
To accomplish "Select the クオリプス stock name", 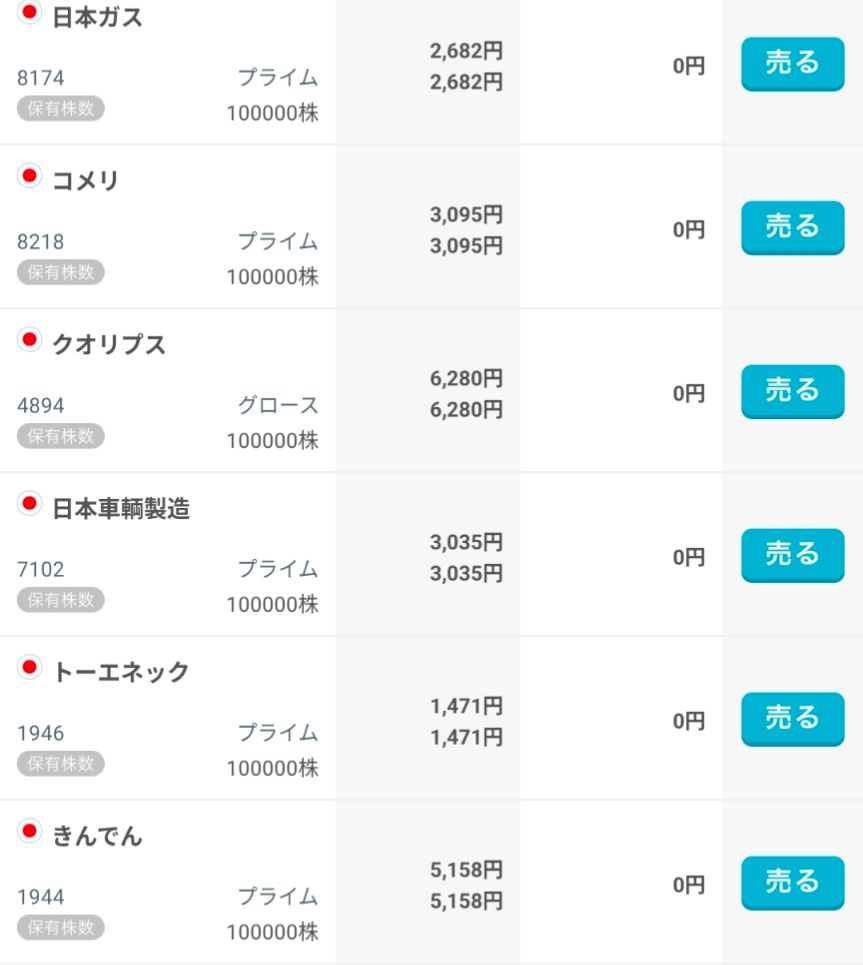I will 109,345.
